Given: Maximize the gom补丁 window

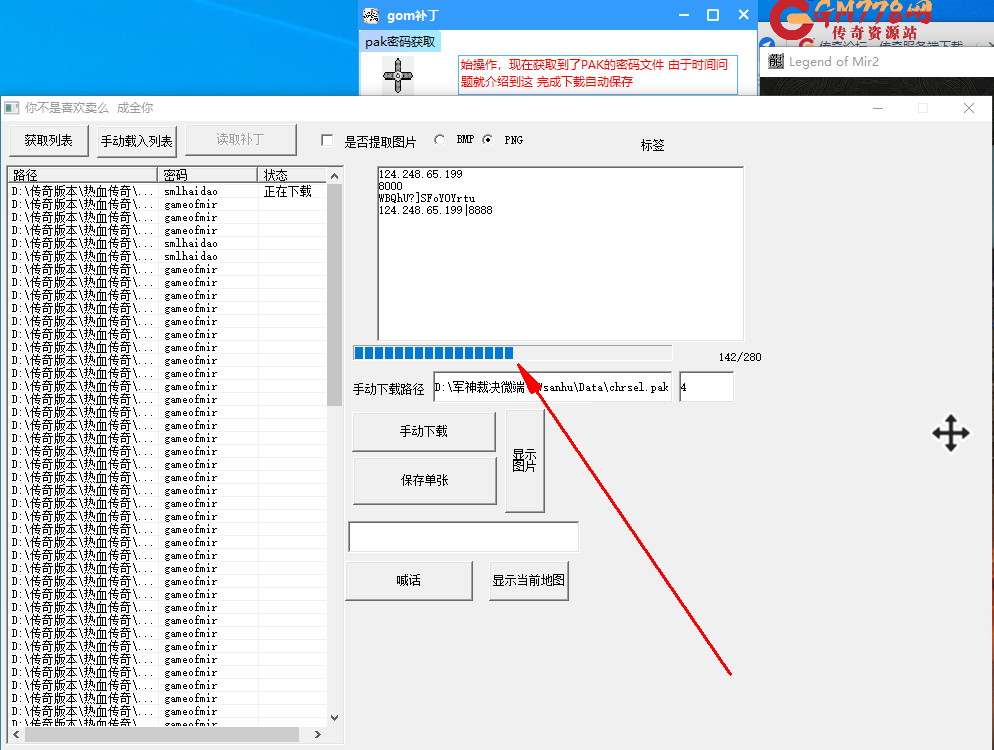Looking at the screenshot, I should [713, 15].
